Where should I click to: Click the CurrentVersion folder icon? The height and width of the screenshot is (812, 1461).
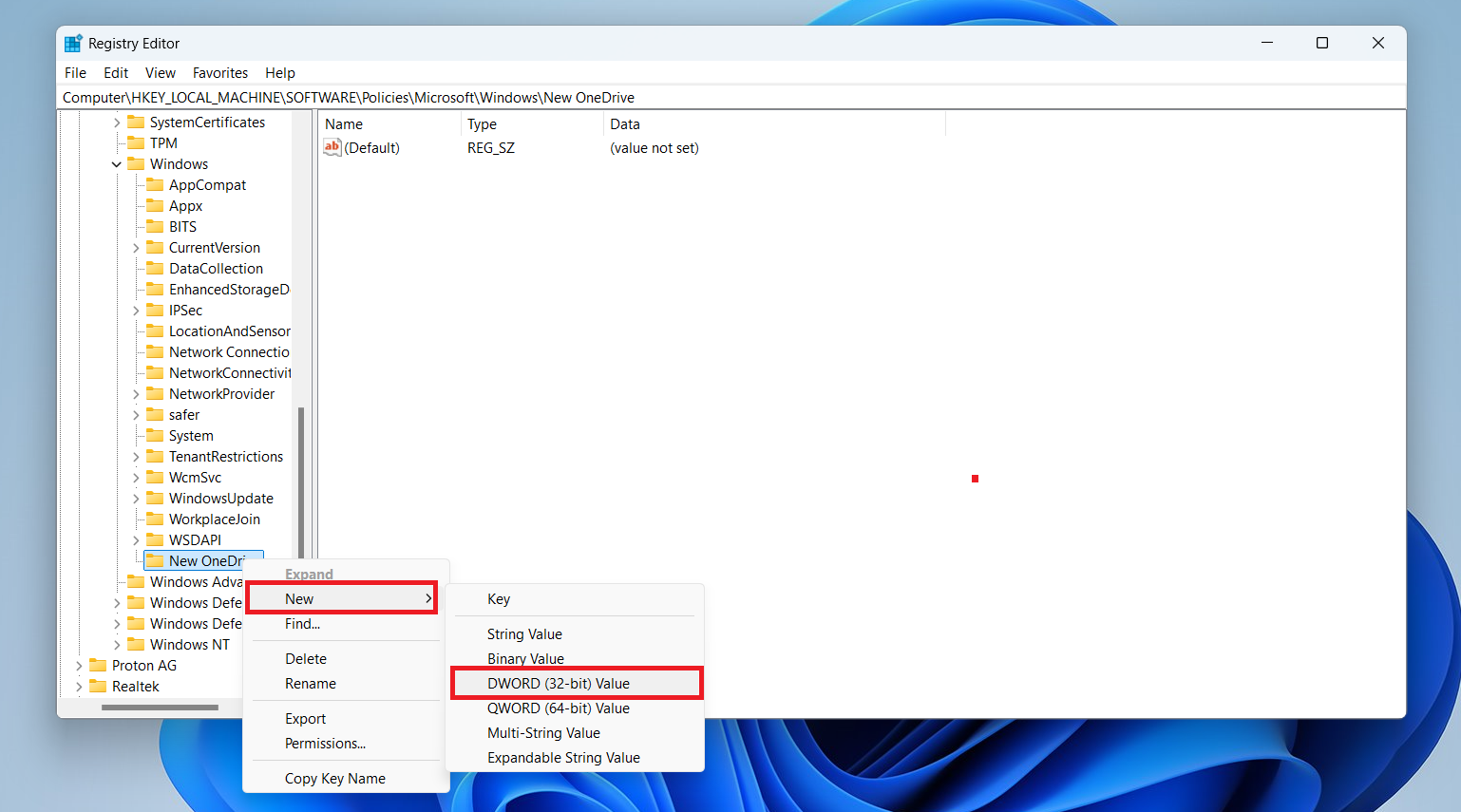[x=155, y=247]
